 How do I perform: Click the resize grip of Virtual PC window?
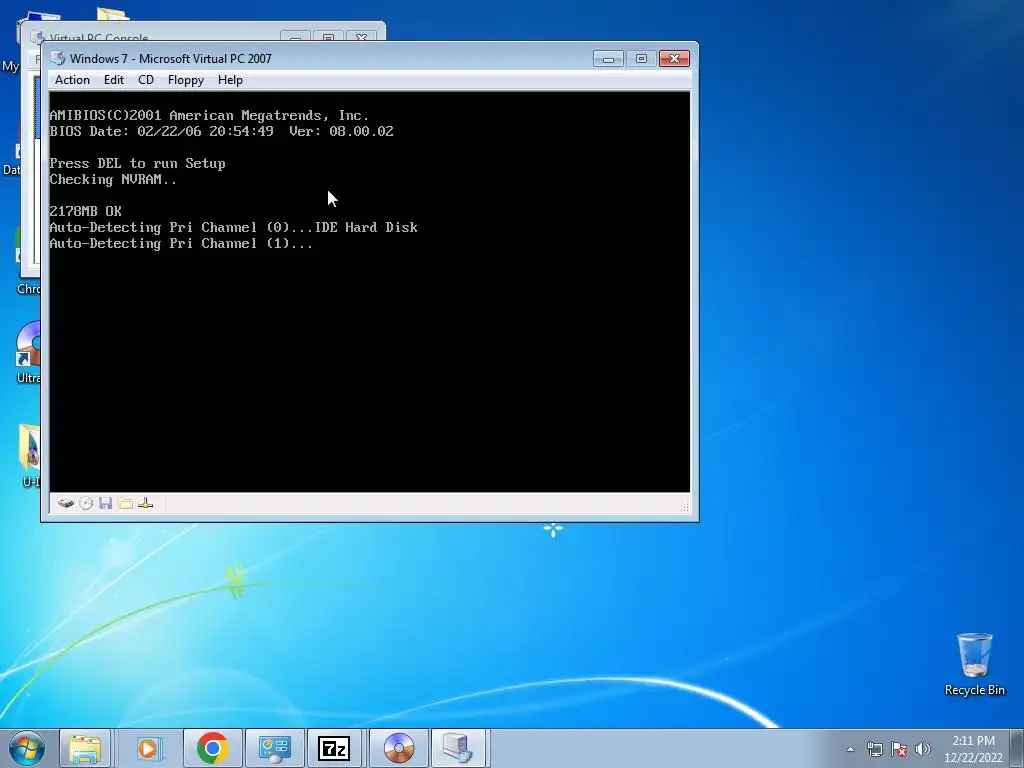(x=685, y=506)
